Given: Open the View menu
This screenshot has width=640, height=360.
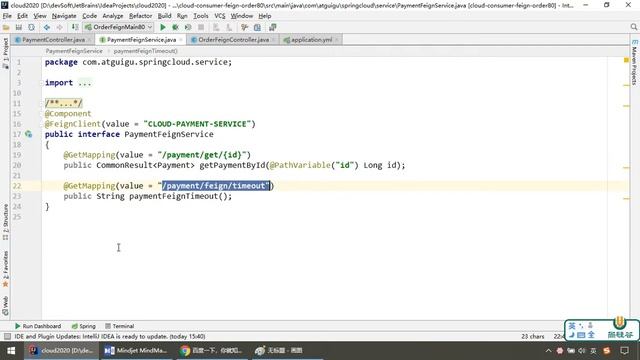Looking at the screenshot, I should [x=40, y=16].
